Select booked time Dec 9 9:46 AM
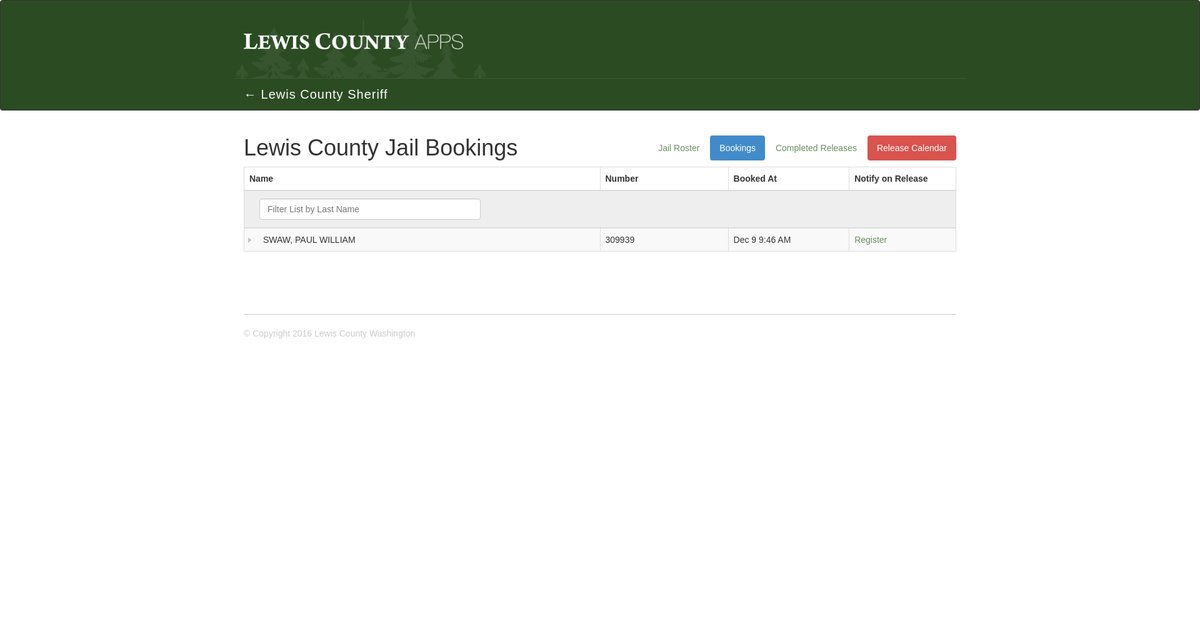This screenshot has height=620, width=1200. (x=762, y=240)
